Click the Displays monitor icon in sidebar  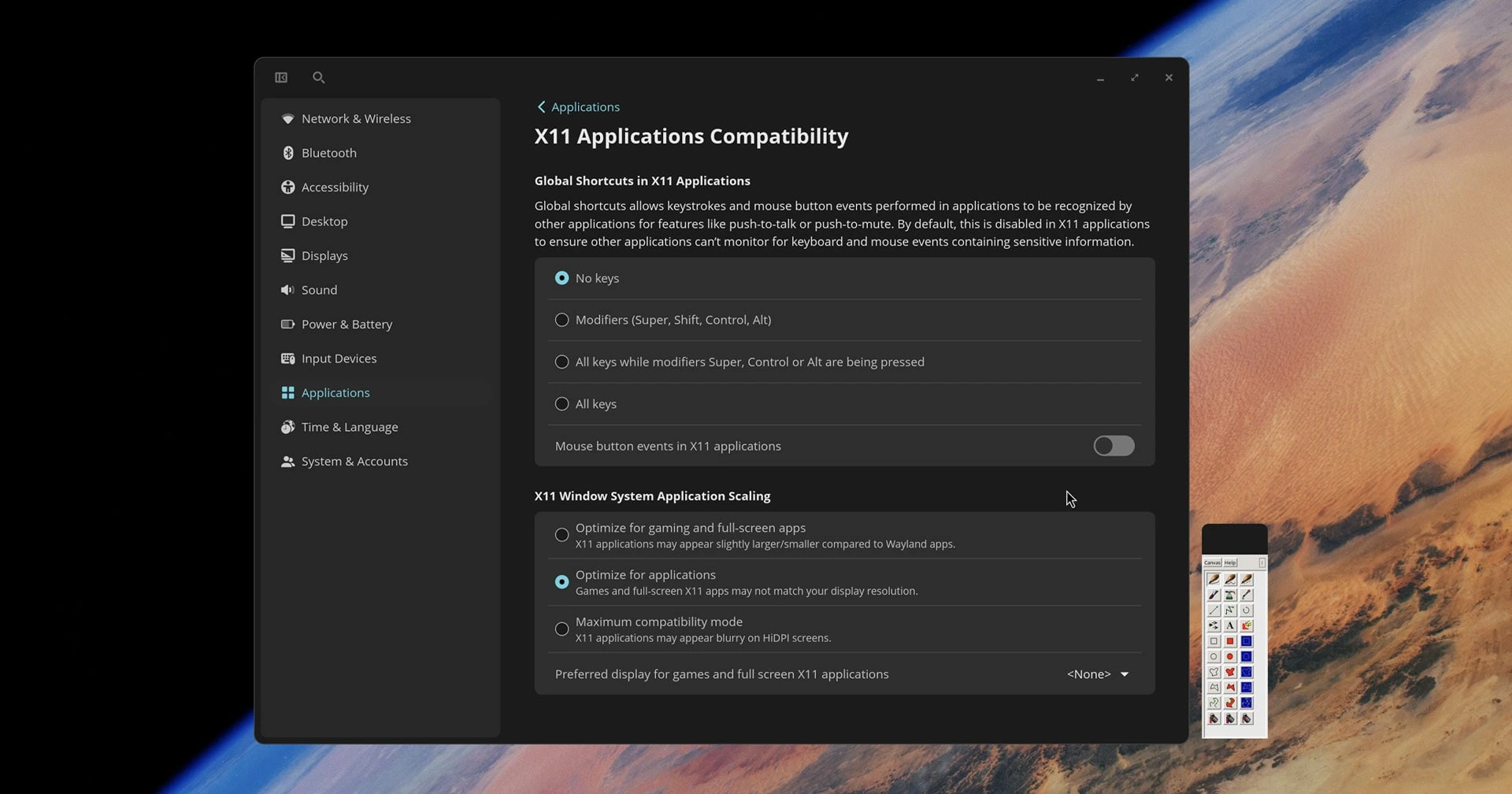287,255
